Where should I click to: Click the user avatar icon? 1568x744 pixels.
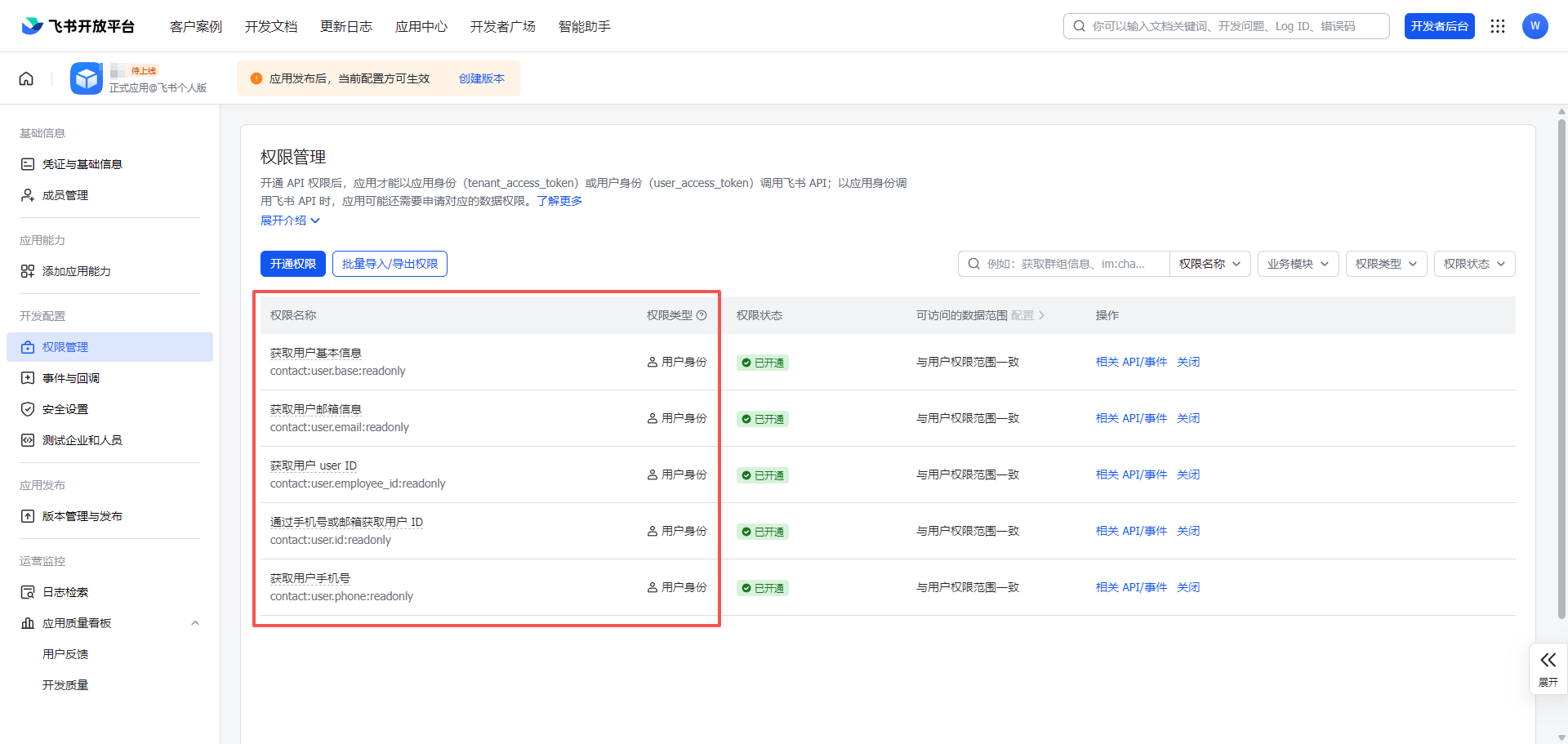point(1535,26)
